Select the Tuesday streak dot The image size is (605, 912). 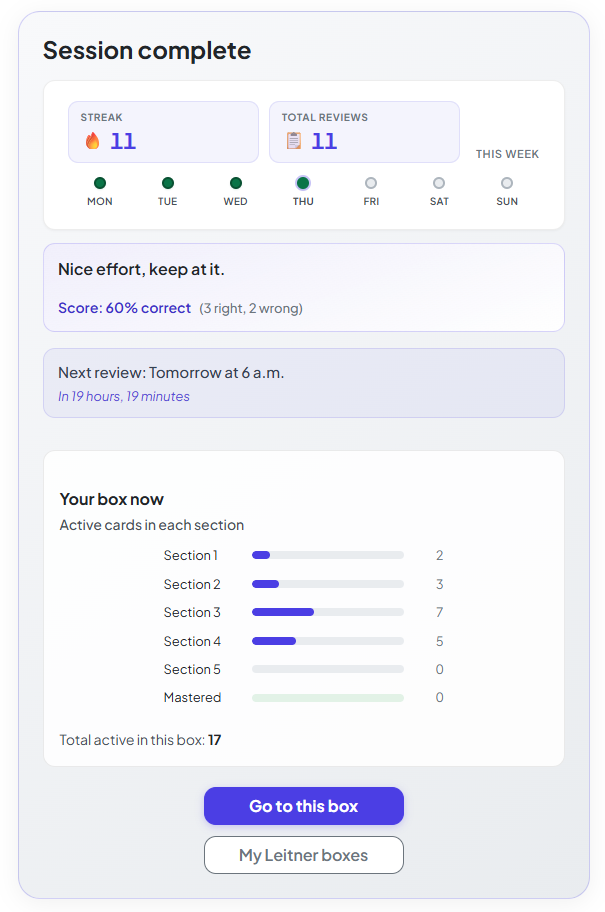(168, 183)
